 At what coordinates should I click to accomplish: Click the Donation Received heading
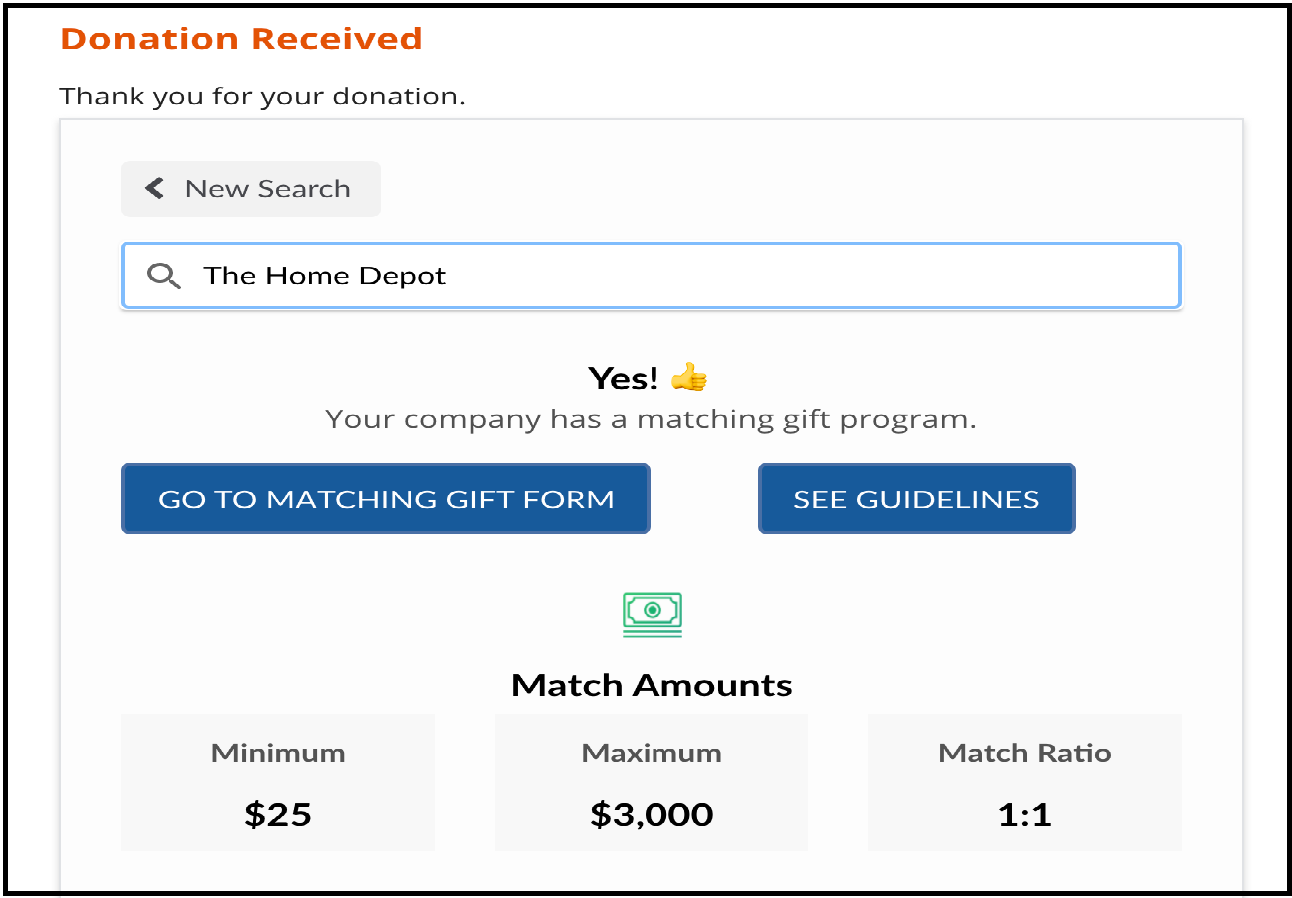coord(241,38)
